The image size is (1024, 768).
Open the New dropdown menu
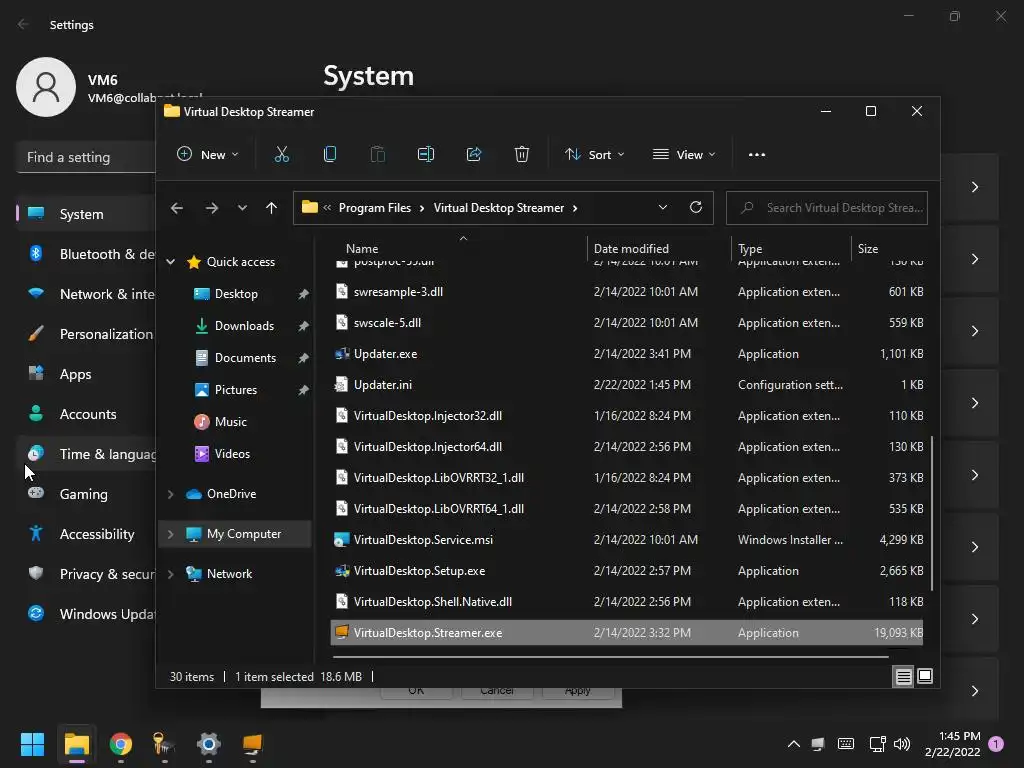tap(208, 155)
